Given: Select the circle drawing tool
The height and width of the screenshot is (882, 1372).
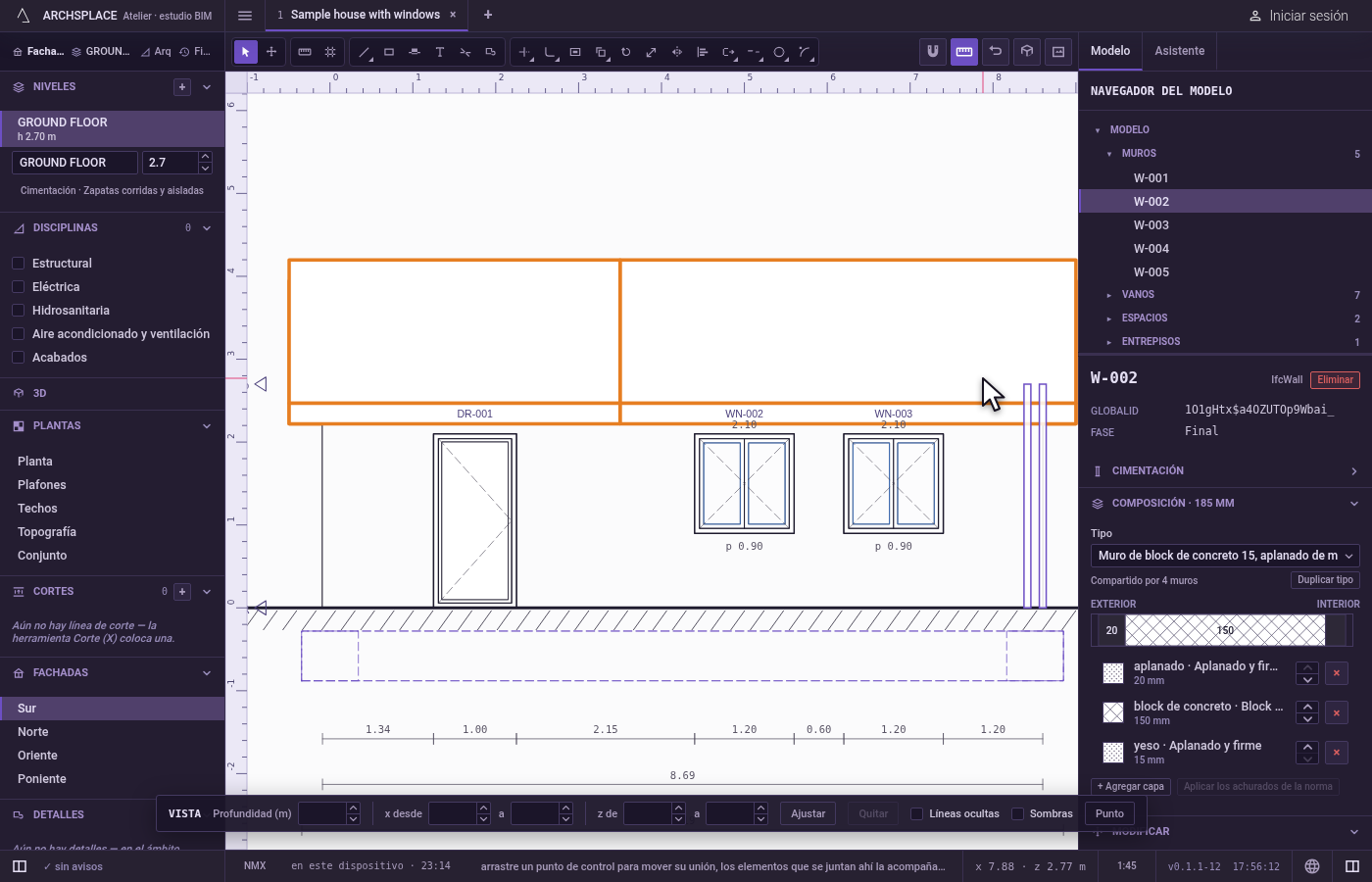Looking at the screenshot, I should 779,52.
